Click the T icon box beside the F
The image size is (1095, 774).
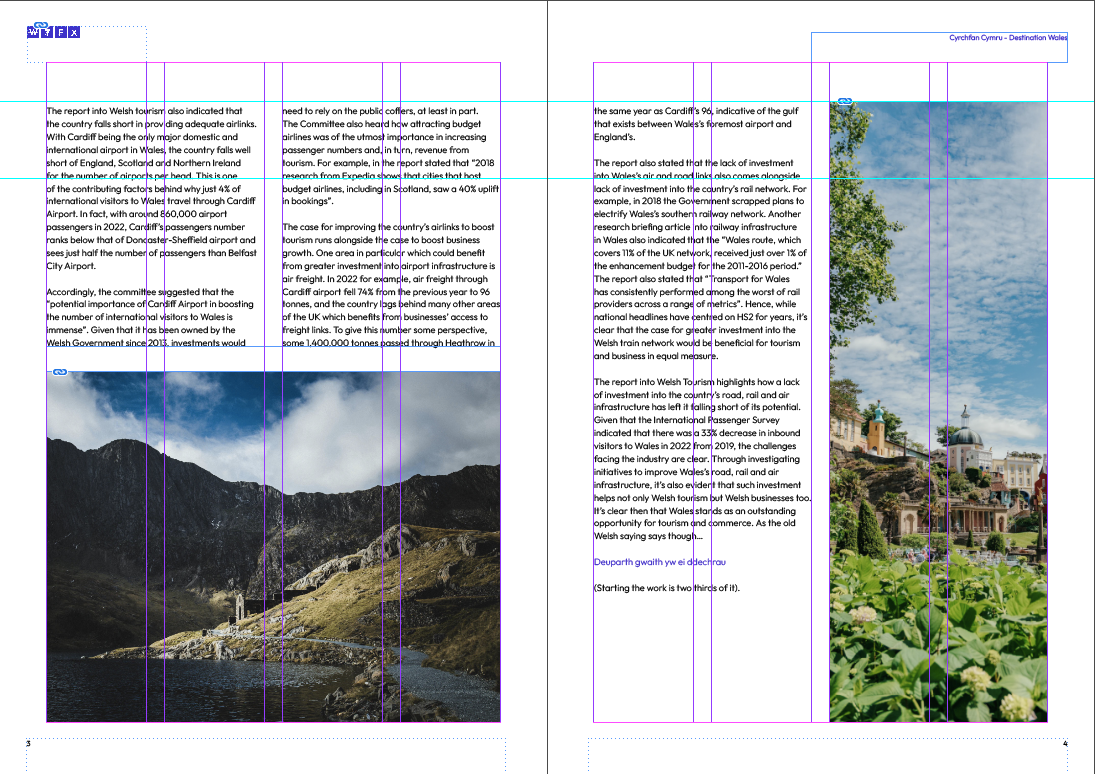tap(47, 32)
